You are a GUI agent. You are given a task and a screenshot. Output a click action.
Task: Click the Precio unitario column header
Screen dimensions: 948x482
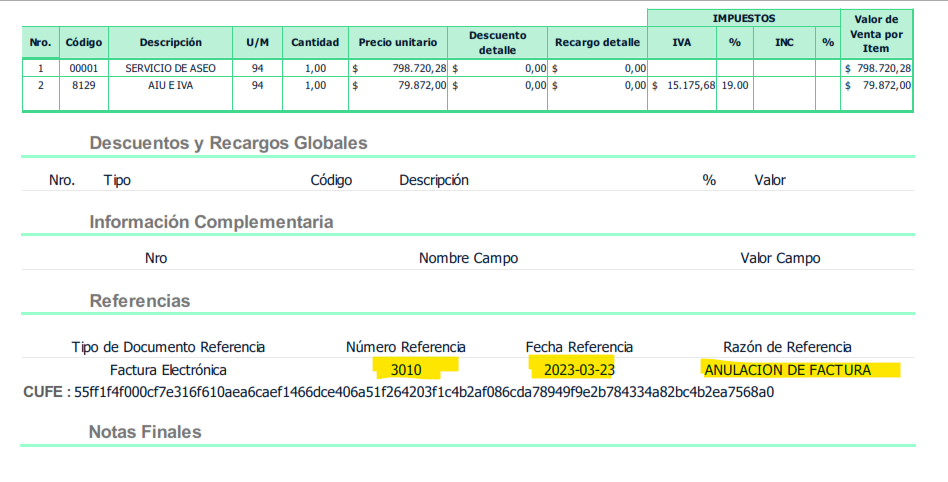398,42
